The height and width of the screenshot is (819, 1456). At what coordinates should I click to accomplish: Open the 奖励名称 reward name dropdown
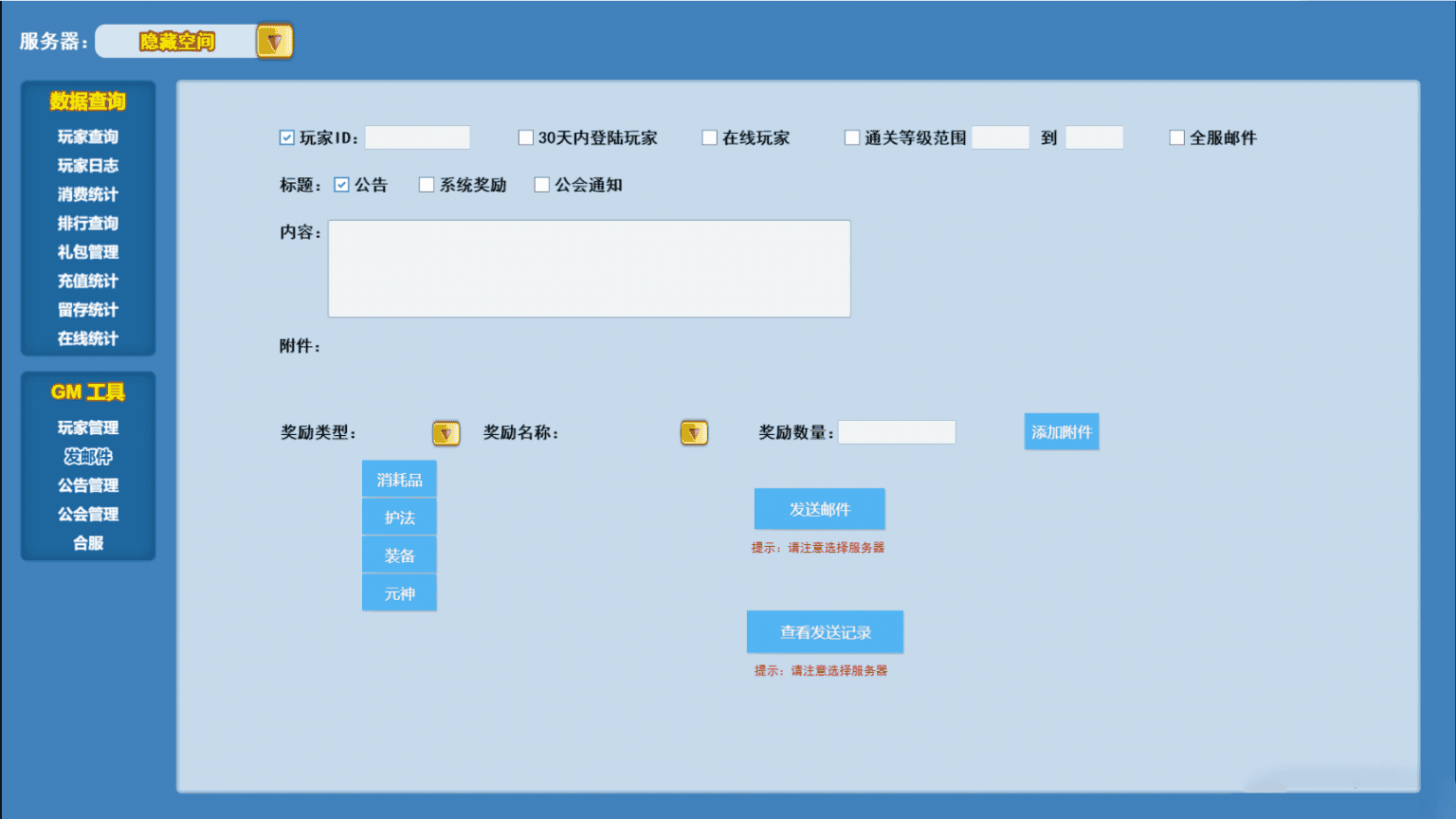coord(693,432)
